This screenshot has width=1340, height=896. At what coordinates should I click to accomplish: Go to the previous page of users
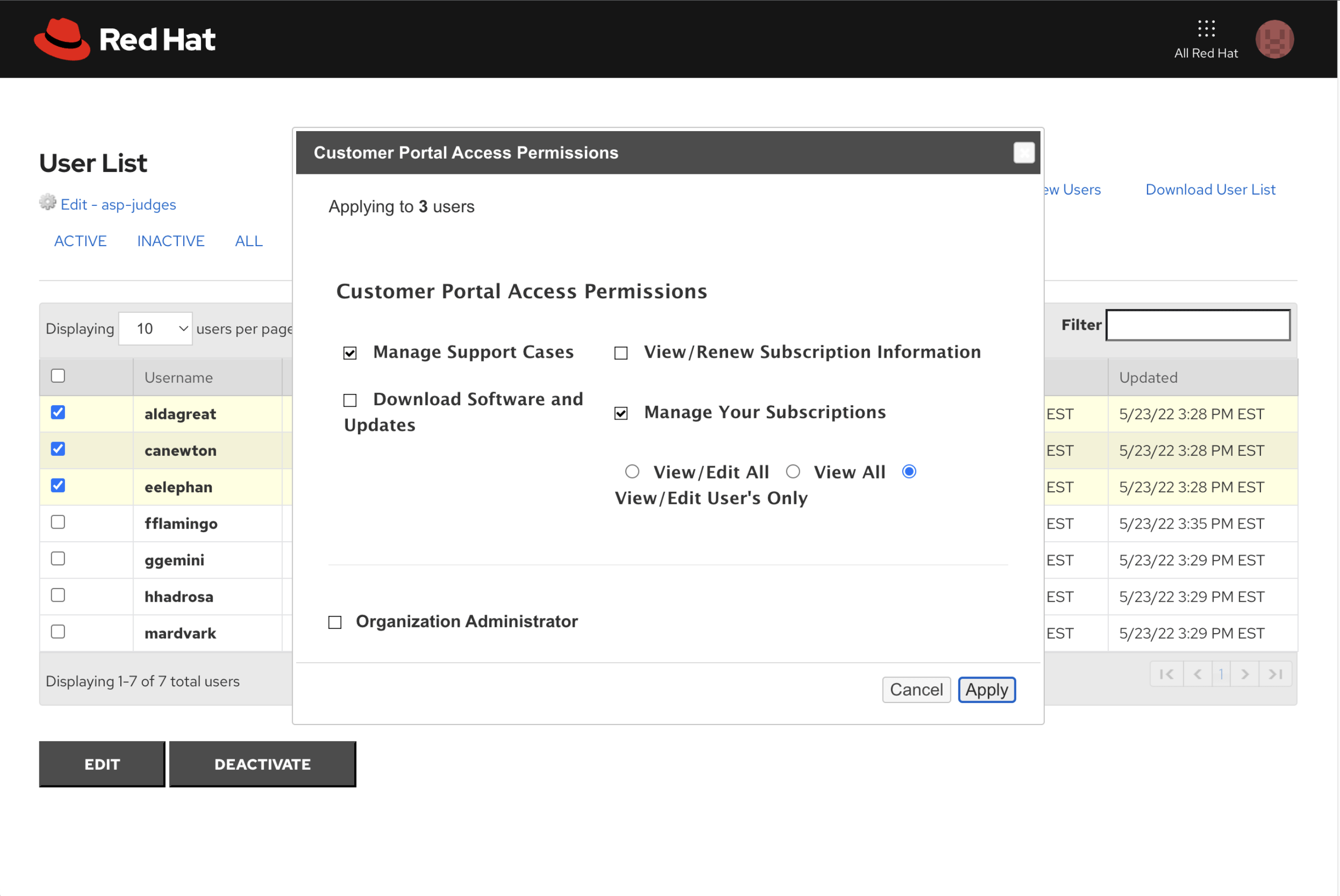click(x=1197, y=674)
